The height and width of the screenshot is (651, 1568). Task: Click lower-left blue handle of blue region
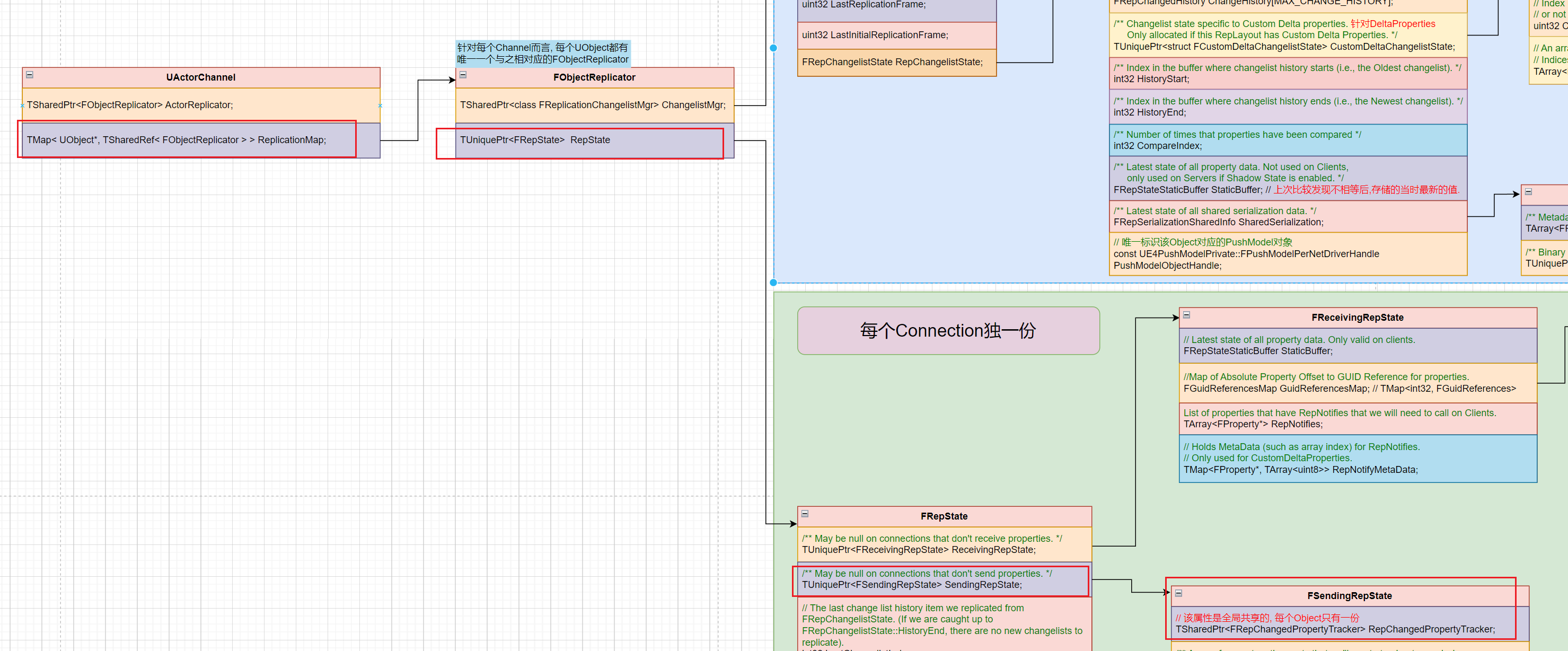pyautogui.click(x=773, y=283)
